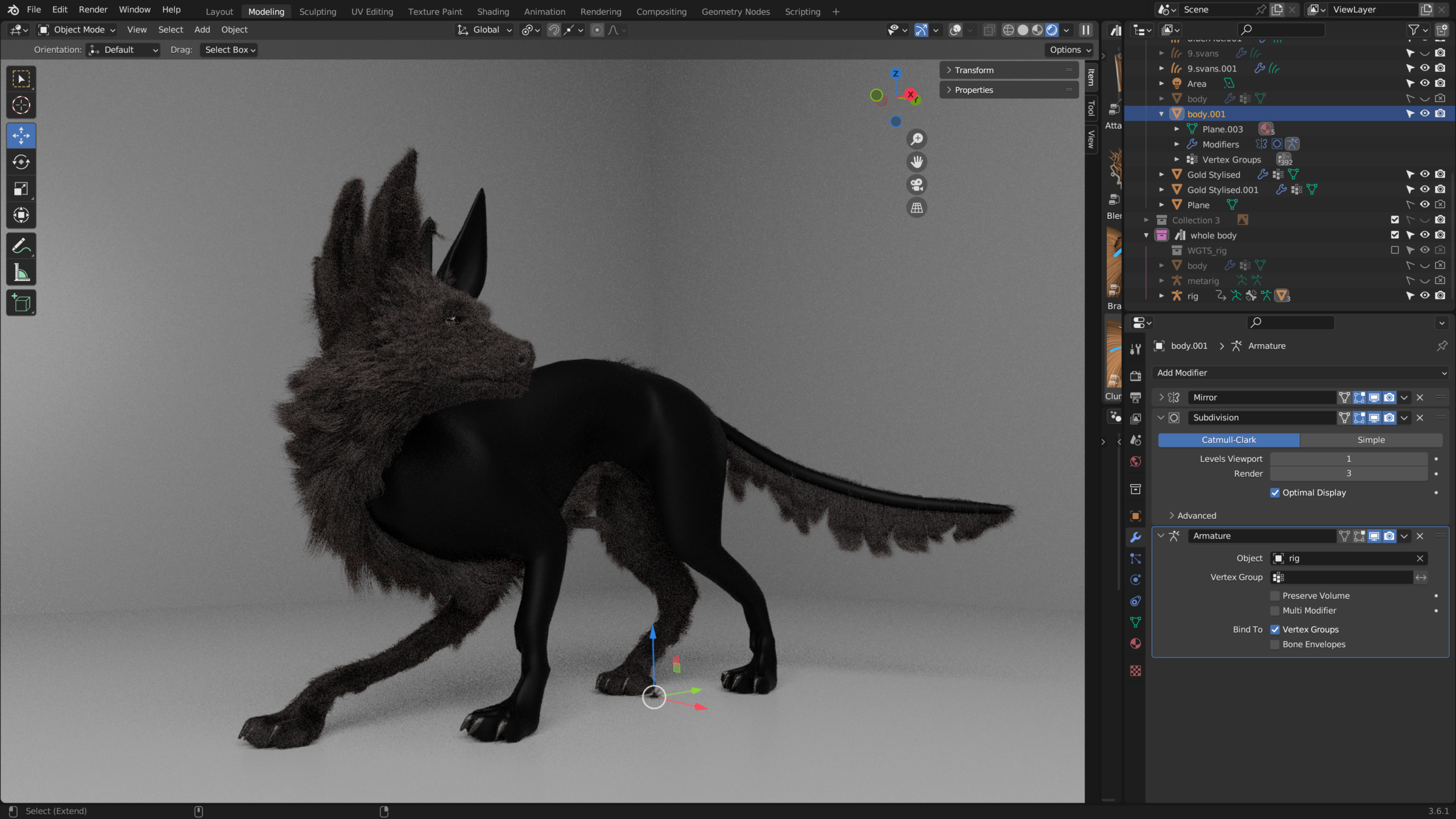
Task: Remove the Mirror modifier
Action: tap(1420, 398)
